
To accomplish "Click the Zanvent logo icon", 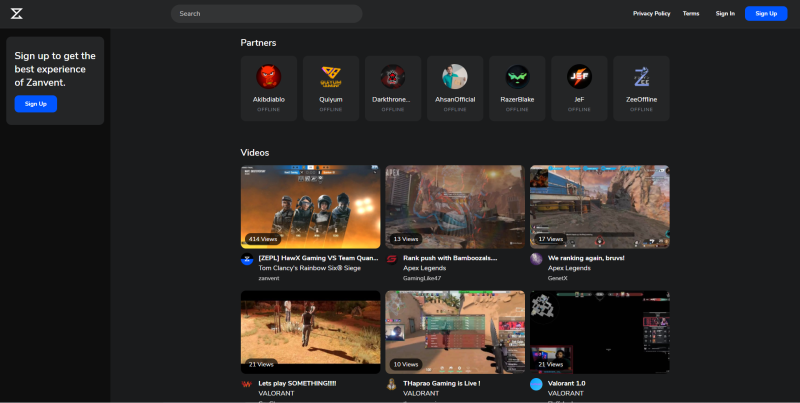I will click(16, 14).
